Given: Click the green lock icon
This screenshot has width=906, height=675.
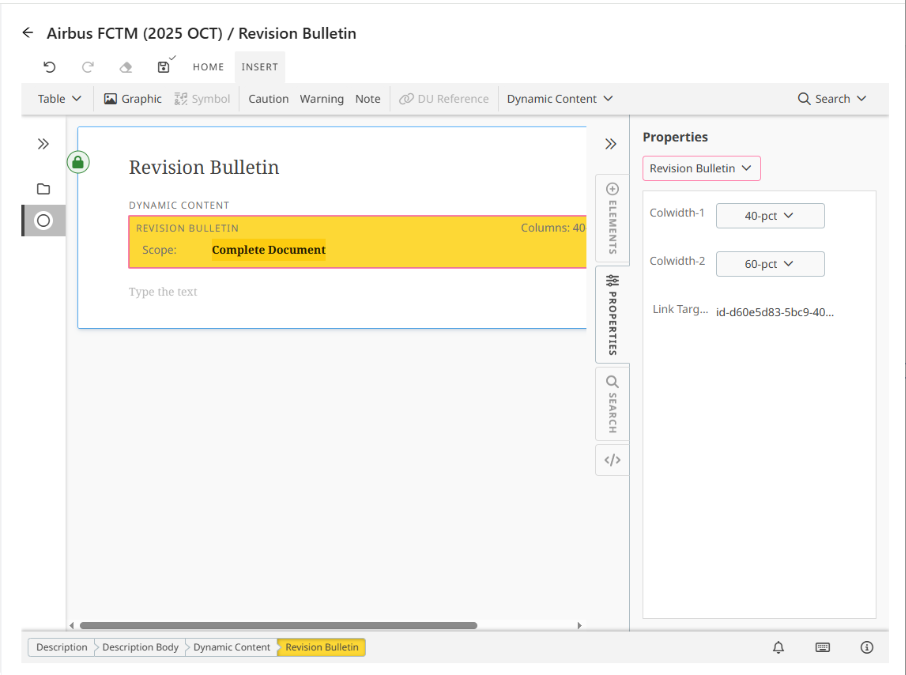Looking at the screenshot, I should pyautogui.click(x=78, y=162).
